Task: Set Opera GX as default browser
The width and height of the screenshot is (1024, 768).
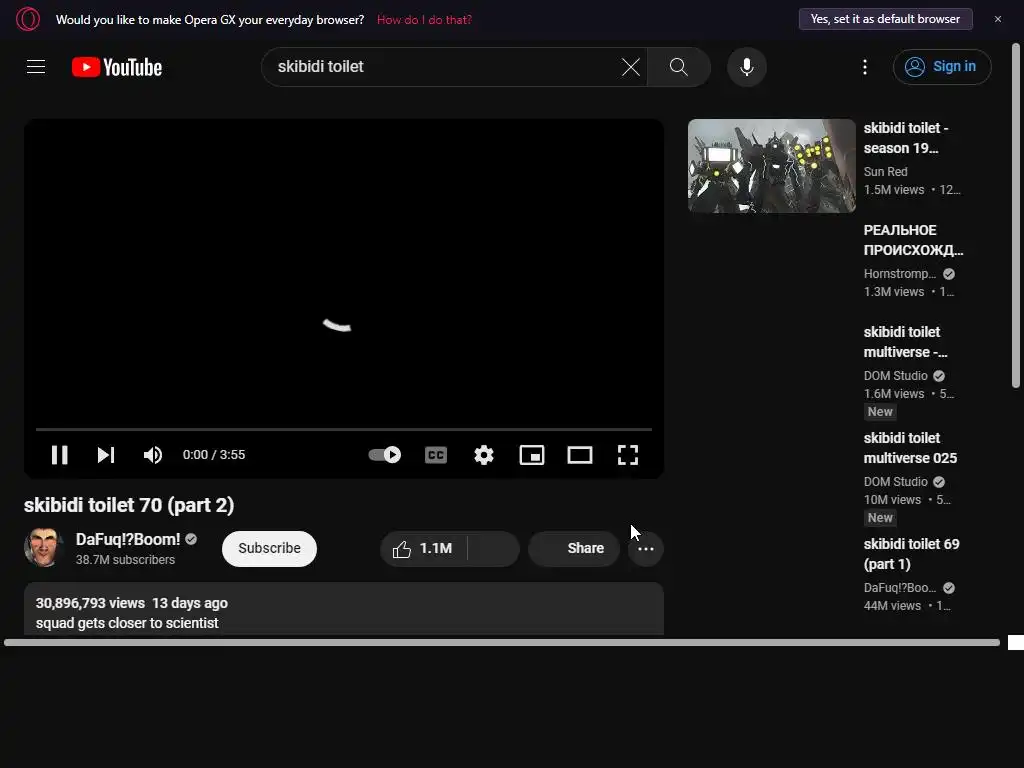Action: [x=885, y=19]
